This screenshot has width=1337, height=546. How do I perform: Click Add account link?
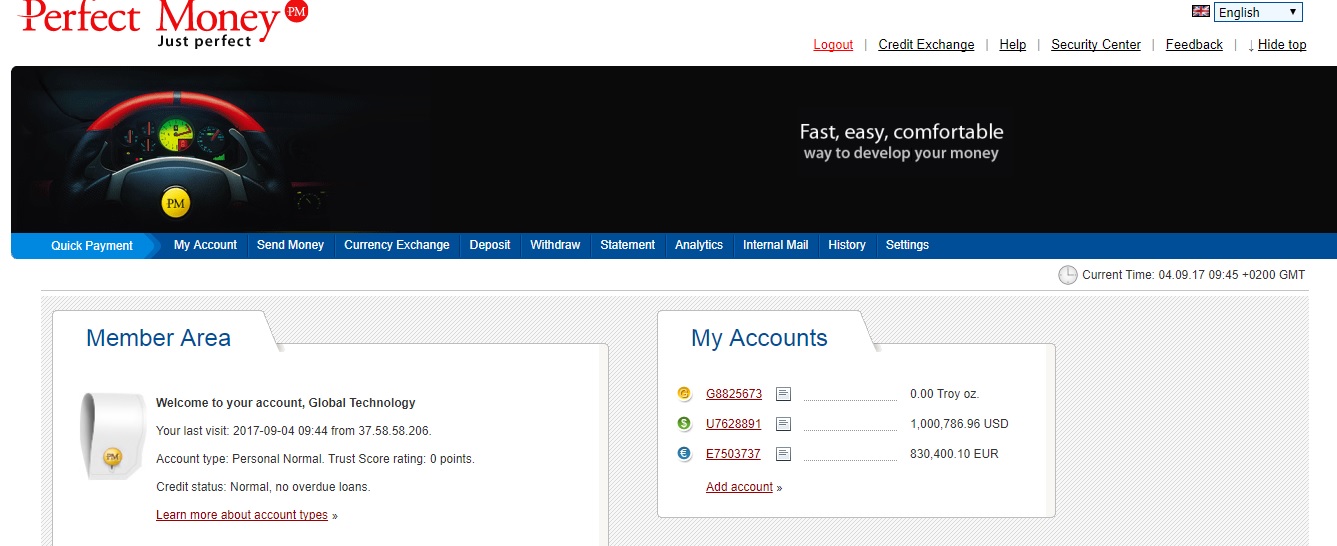point(739,487)
